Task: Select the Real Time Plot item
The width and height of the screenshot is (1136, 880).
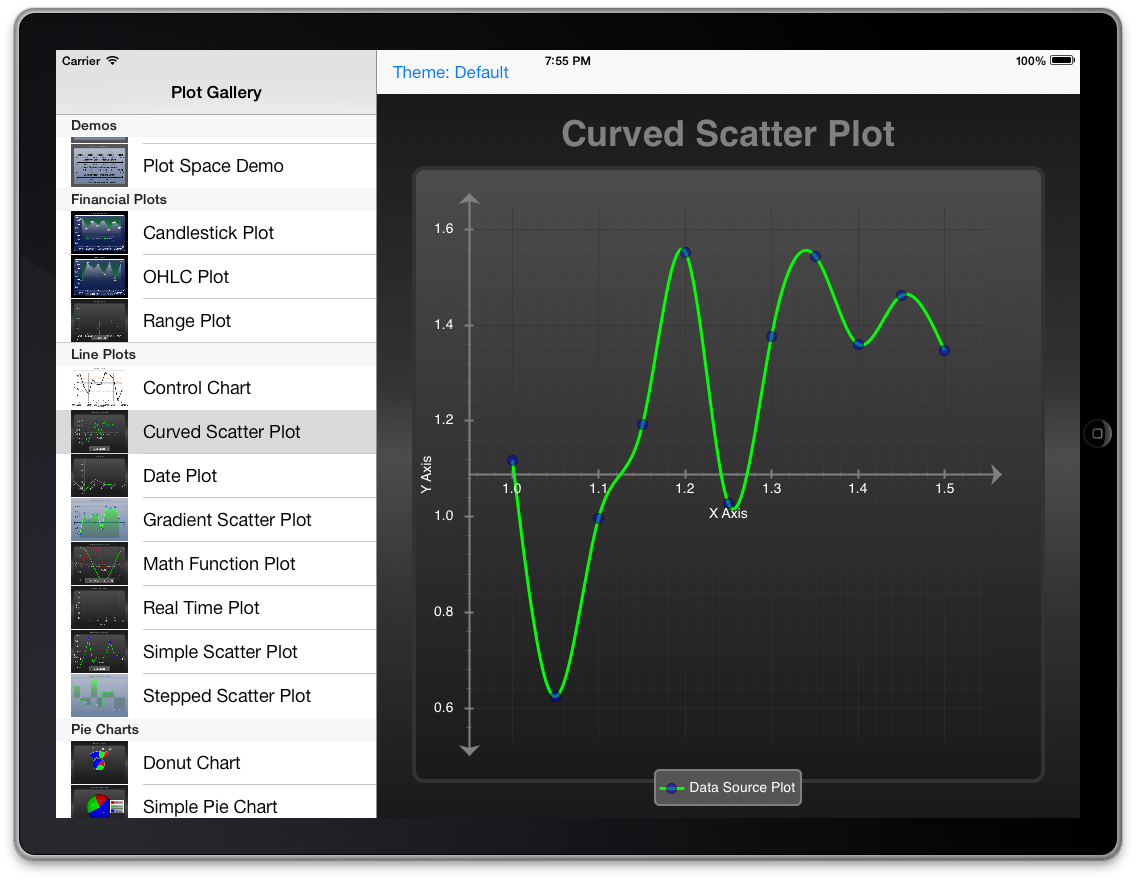Action: 201,608
